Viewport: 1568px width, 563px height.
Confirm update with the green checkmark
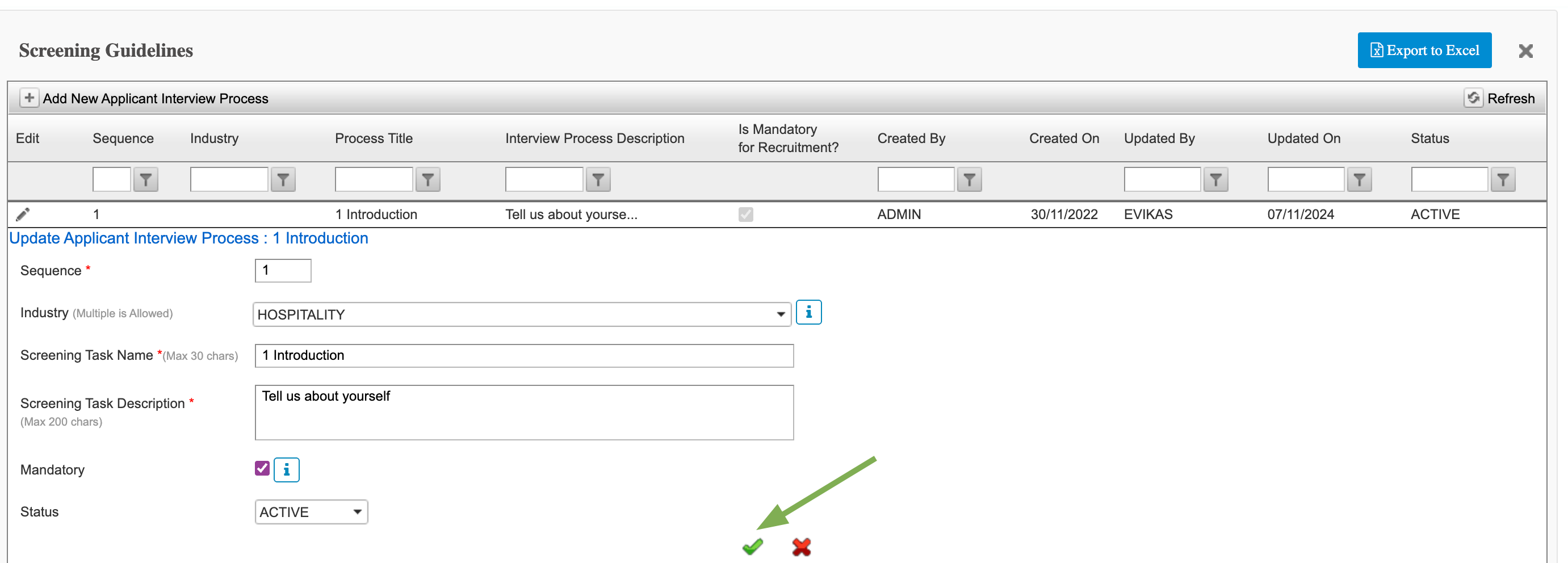point(753,547)
